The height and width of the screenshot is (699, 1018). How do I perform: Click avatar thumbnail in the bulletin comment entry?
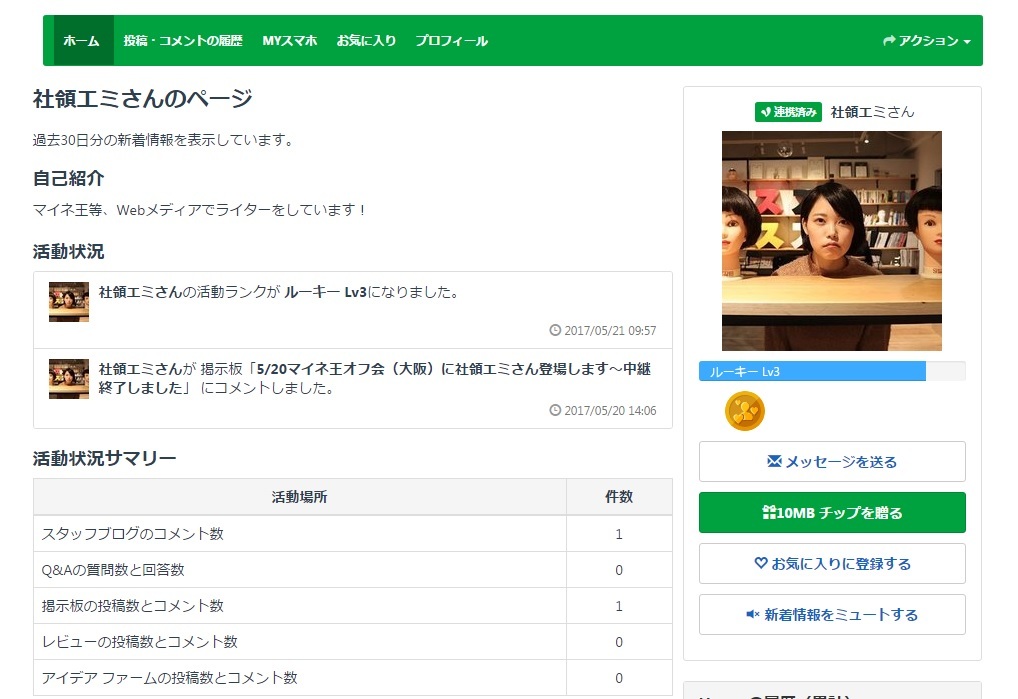69,379
